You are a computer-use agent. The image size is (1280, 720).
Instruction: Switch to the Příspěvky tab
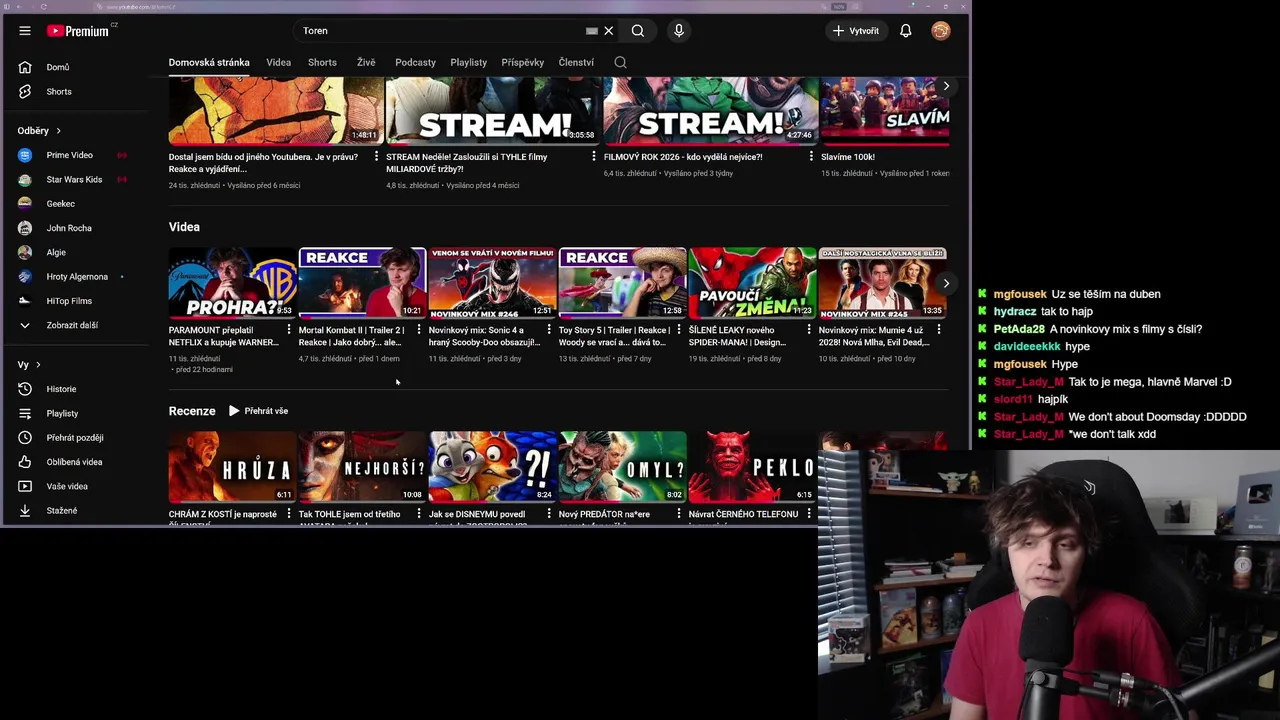pyautogui.click(x=523, y=62)
